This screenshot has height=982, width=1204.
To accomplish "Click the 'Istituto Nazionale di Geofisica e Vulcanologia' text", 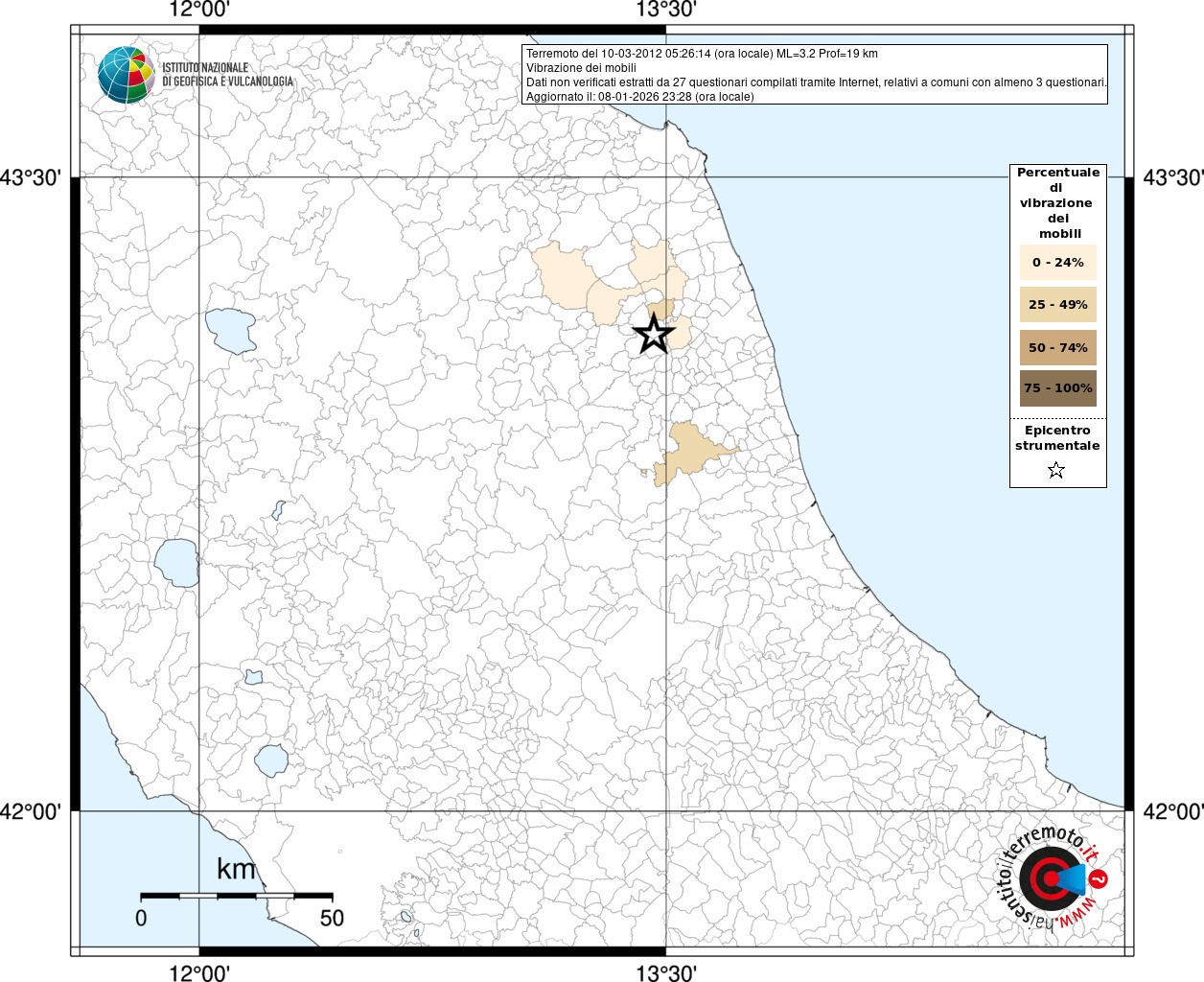I will [x=227, y=75].
